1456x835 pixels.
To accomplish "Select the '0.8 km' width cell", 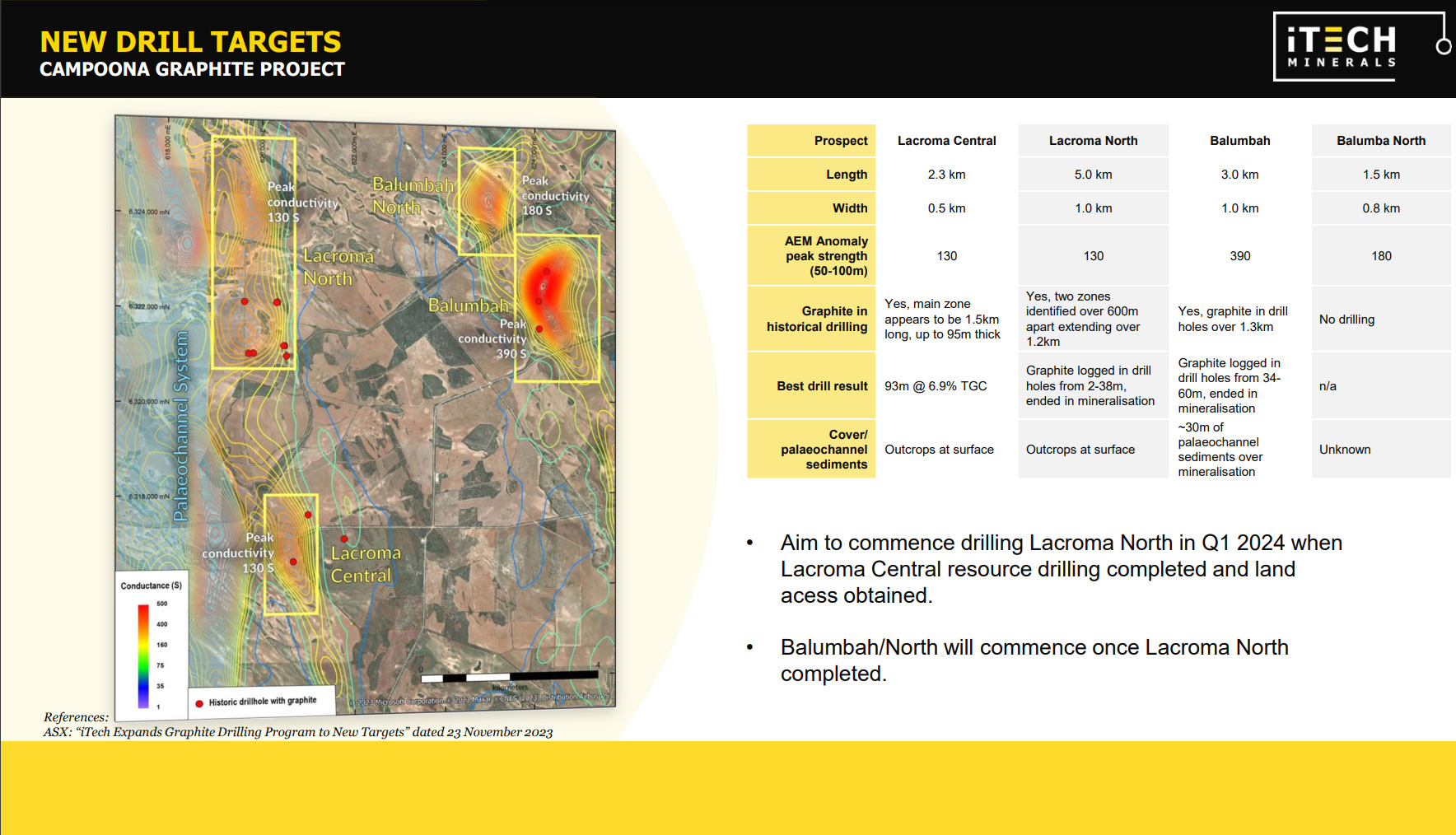I will pos(1381,208).
